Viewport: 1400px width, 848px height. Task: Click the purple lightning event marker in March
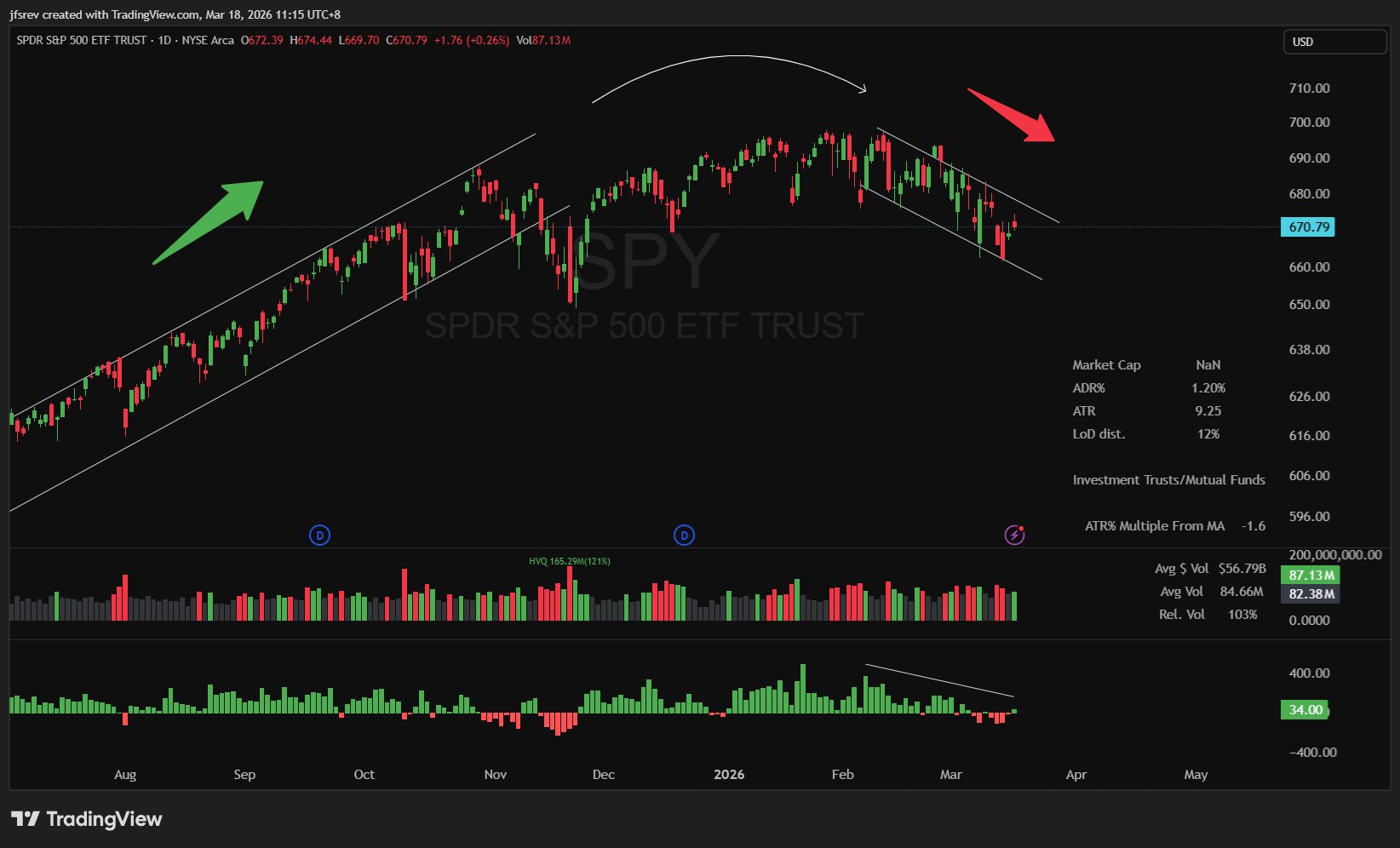click(x=1014, y=536)
